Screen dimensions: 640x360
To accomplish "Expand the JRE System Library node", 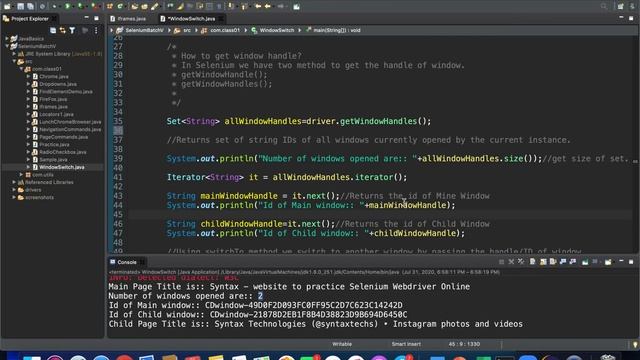I will (14, 54).
